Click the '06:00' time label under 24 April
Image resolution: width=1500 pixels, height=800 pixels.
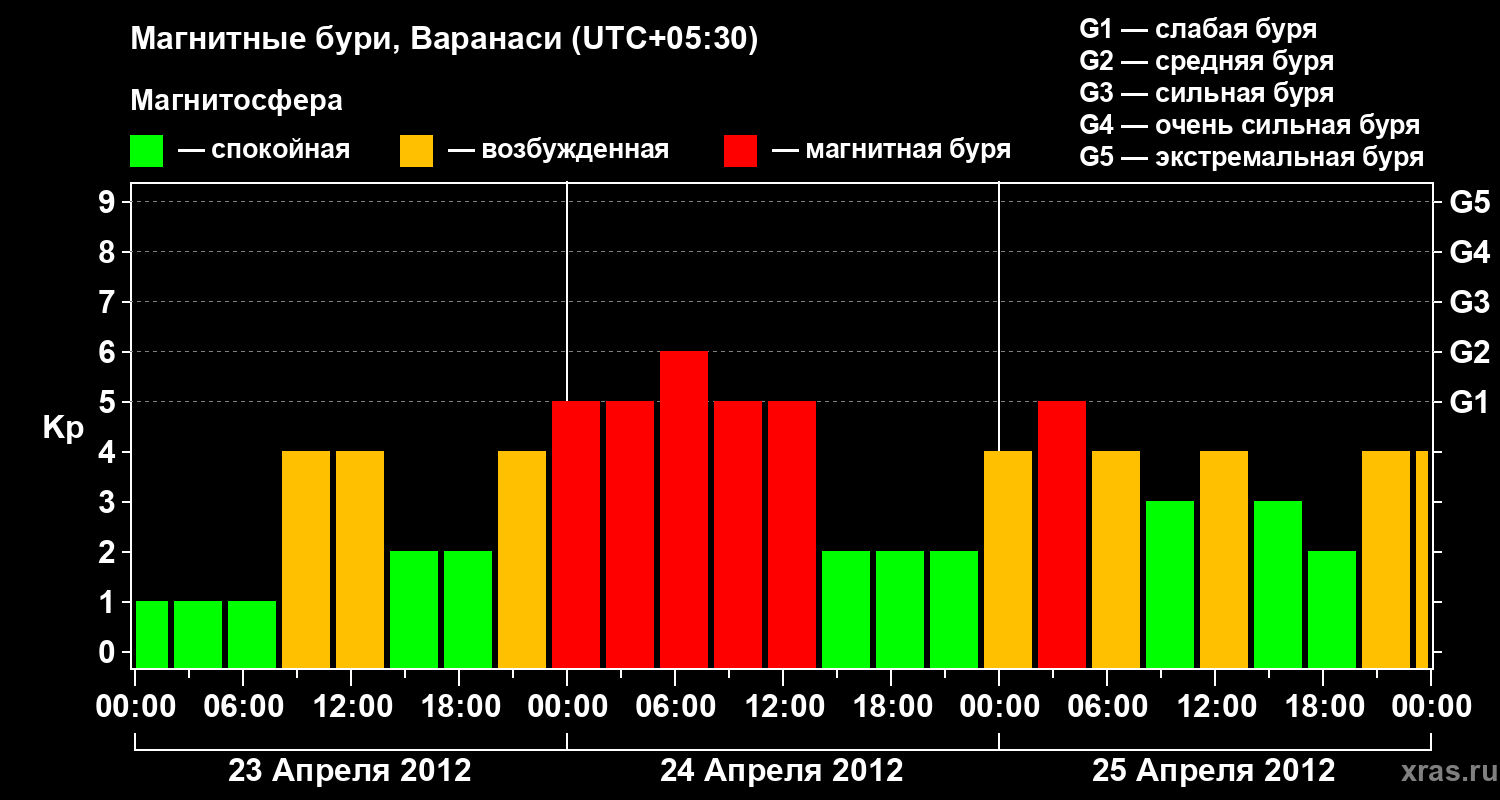[675, 707]
